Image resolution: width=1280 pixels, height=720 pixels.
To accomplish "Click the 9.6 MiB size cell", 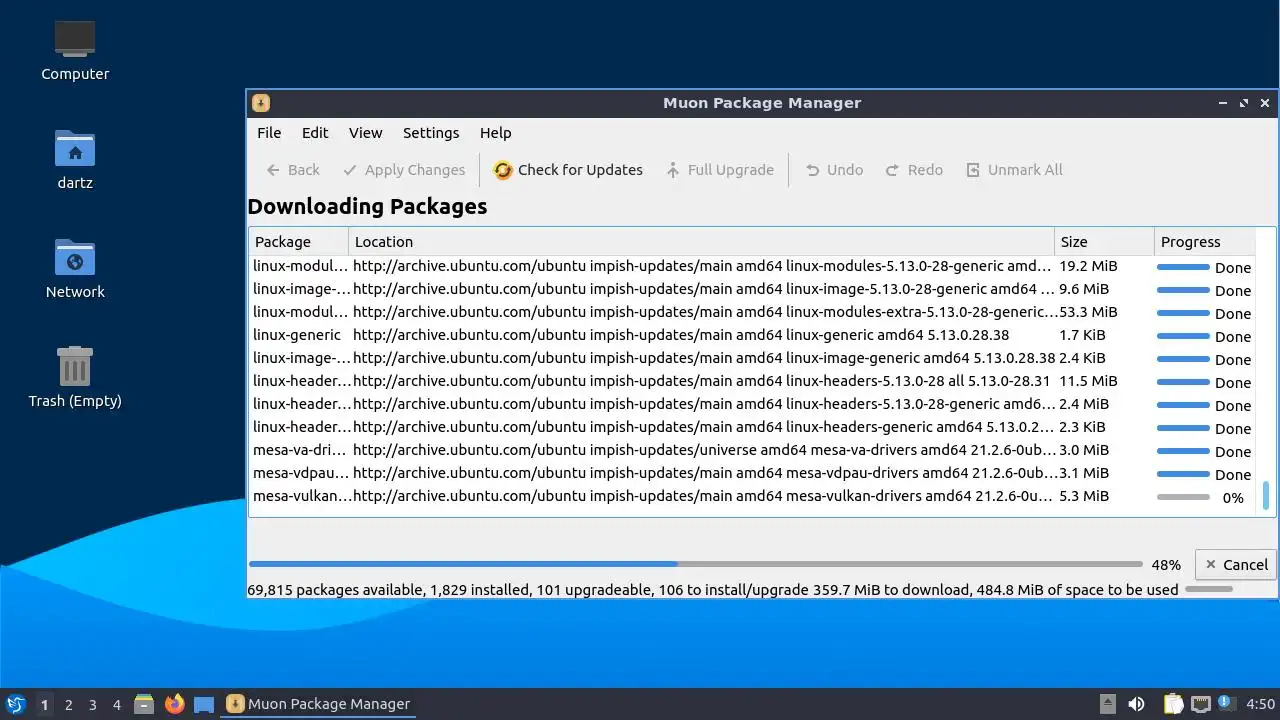I will [x=1084, y=289].
